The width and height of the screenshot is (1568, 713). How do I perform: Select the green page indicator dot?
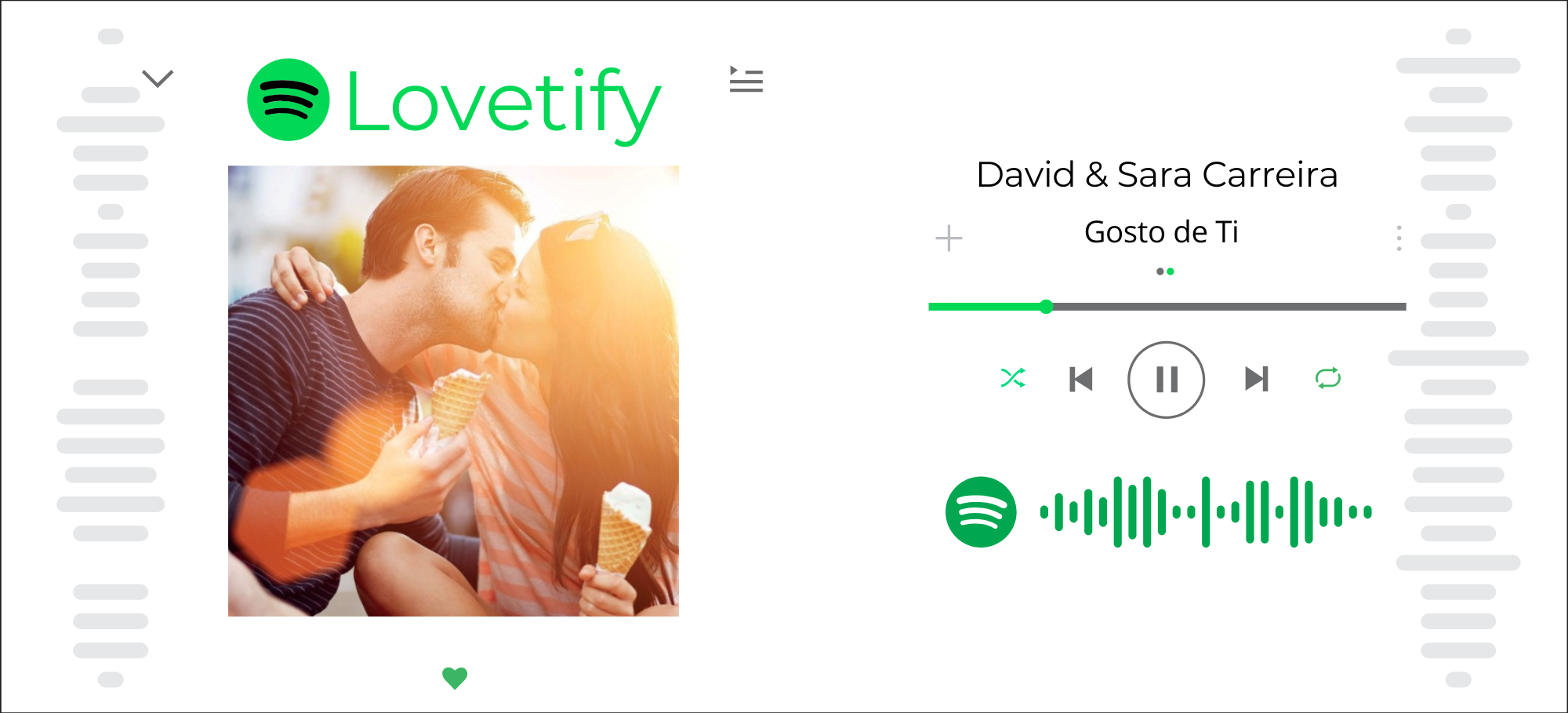coord(1171,271)
